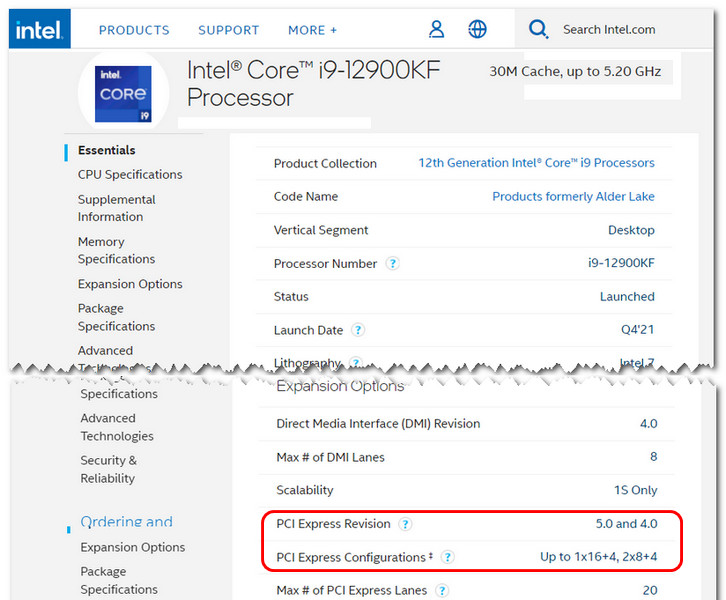Screen dimensions: 726x600
Task: Open Products formerly Alder Lake link
Action: pos(573,196)
